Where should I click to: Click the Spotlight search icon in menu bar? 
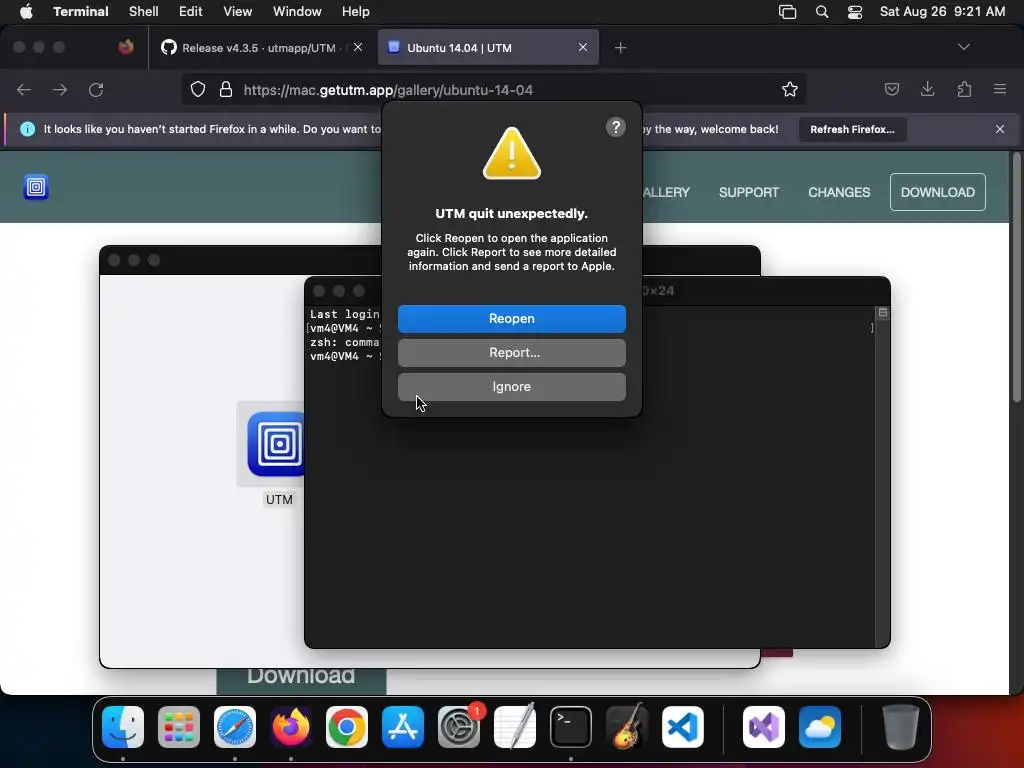822,12
